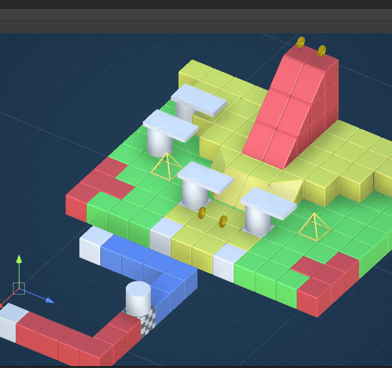Select the right gold coin on the yellow floor

click(x=223, y=221)
